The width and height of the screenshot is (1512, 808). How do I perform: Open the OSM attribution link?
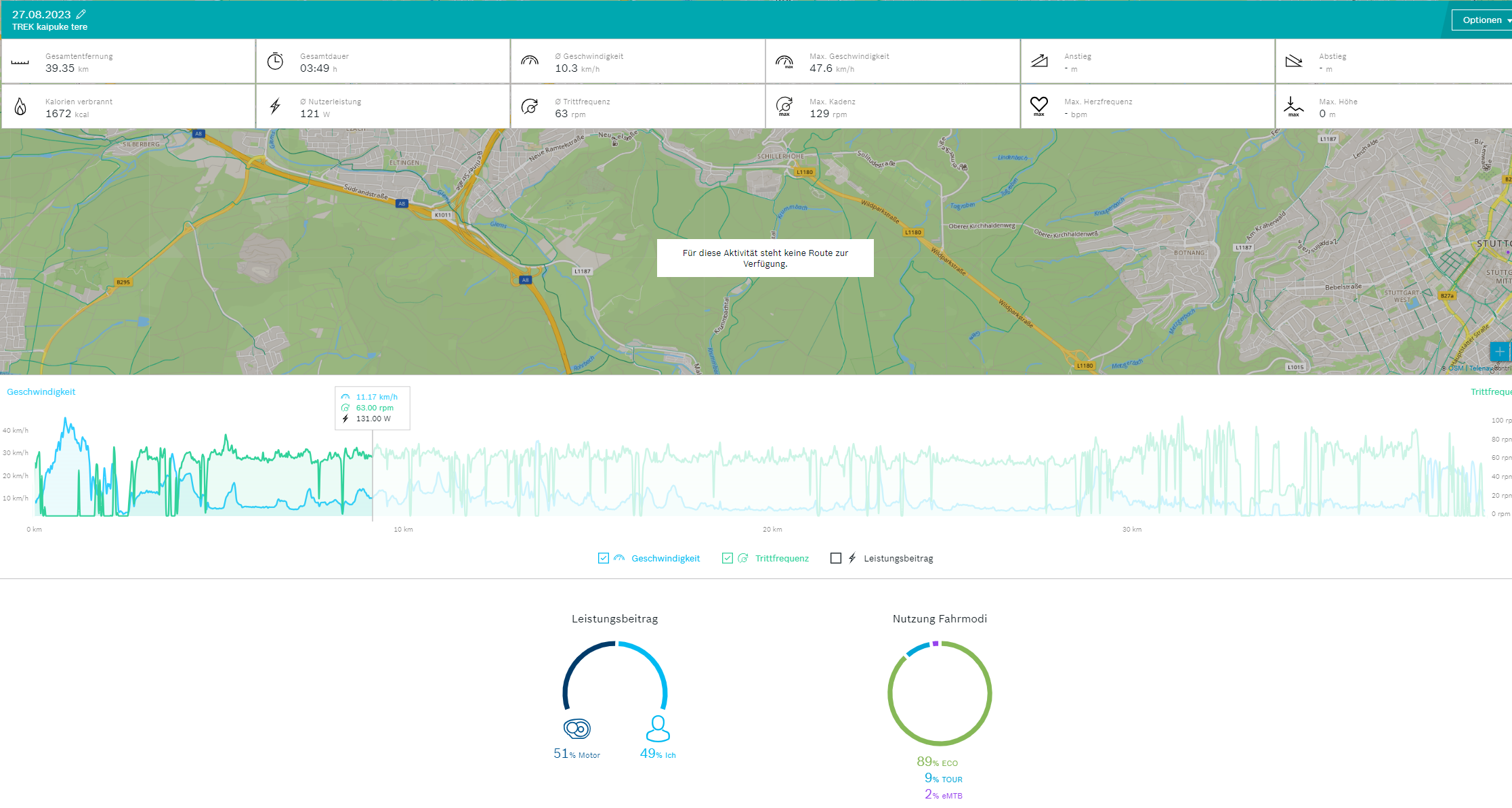1456,368
